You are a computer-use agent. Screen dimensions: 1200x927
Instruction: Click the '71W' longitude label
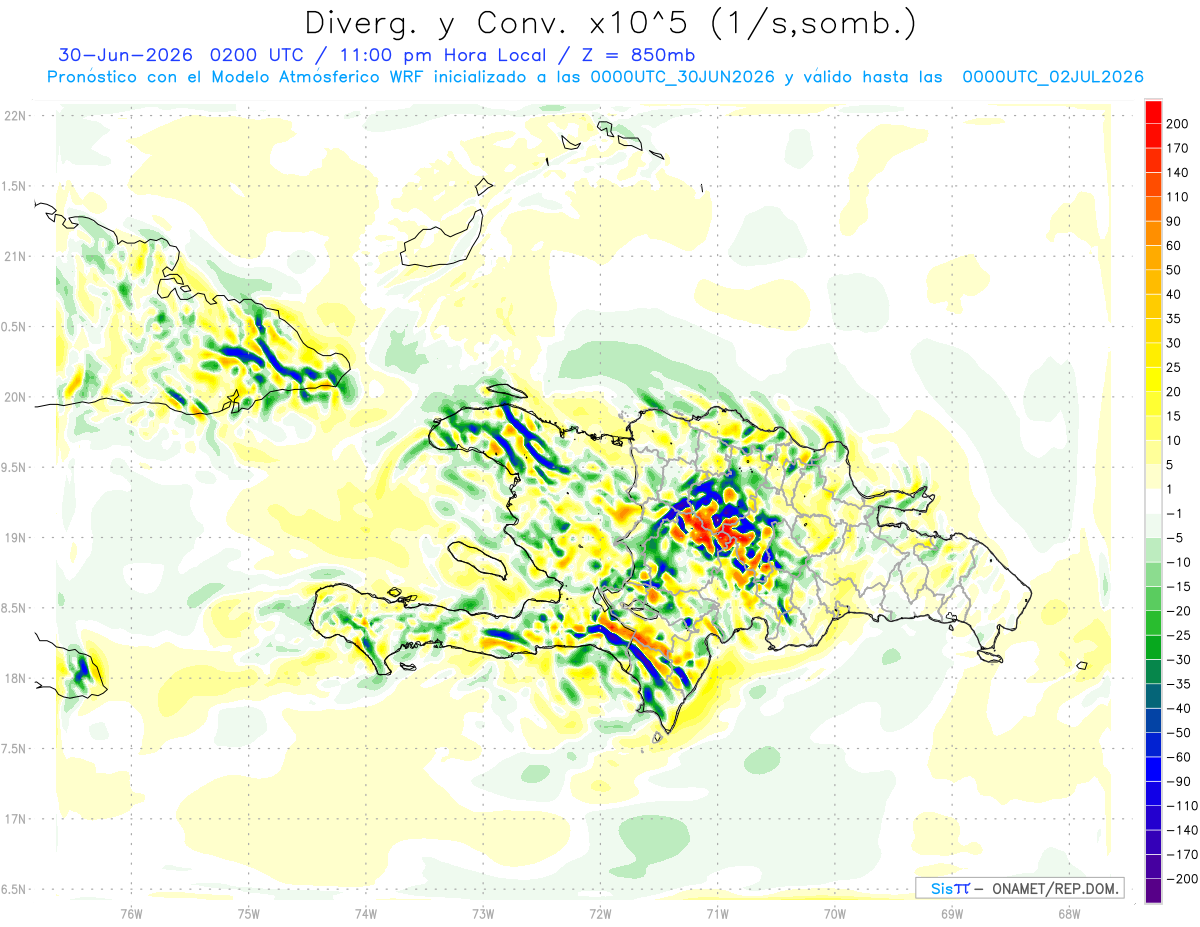(x=717, y=913)
